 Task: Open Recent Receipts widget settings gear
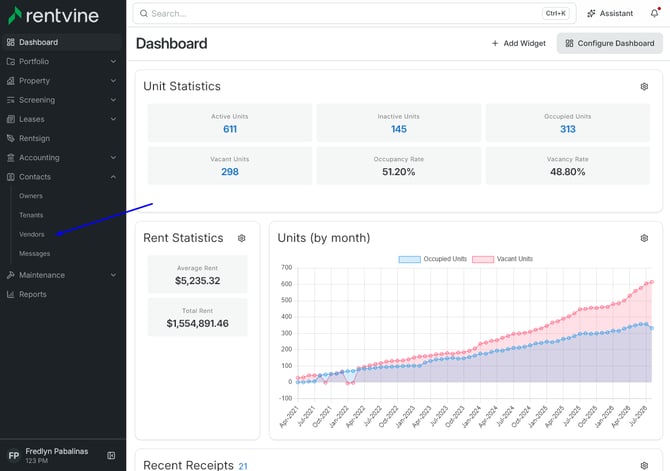[x=644, y=465]
